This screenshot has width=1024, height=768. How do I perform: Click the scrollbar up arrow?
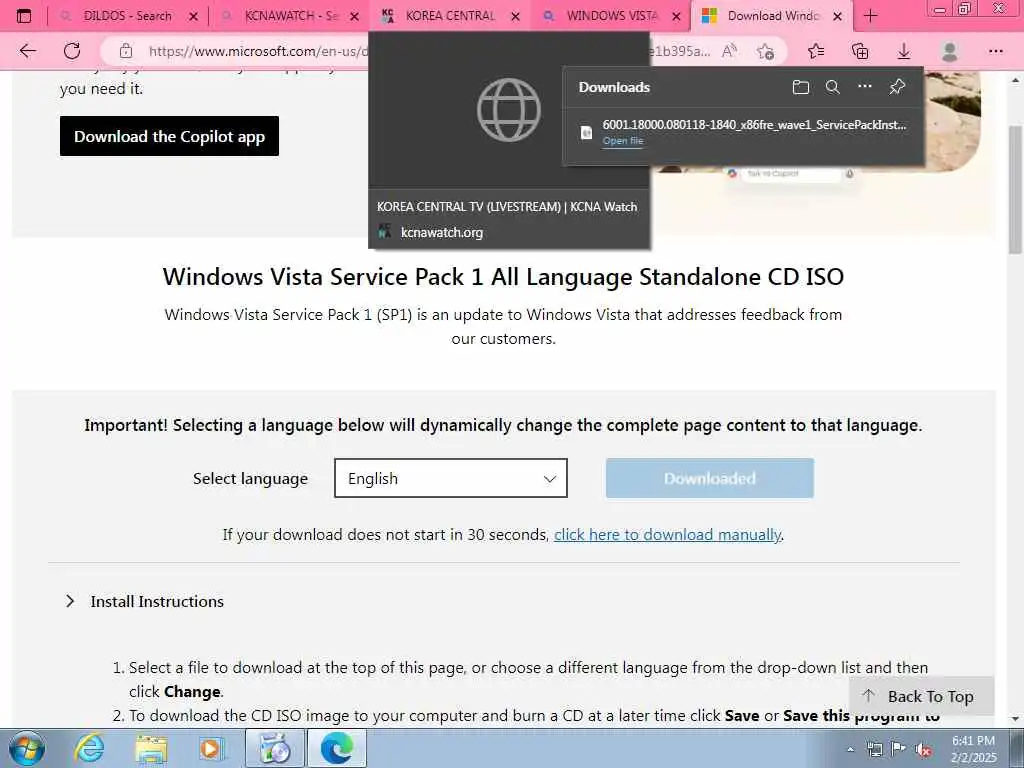pyautogui.click(x=1016, y=81)
